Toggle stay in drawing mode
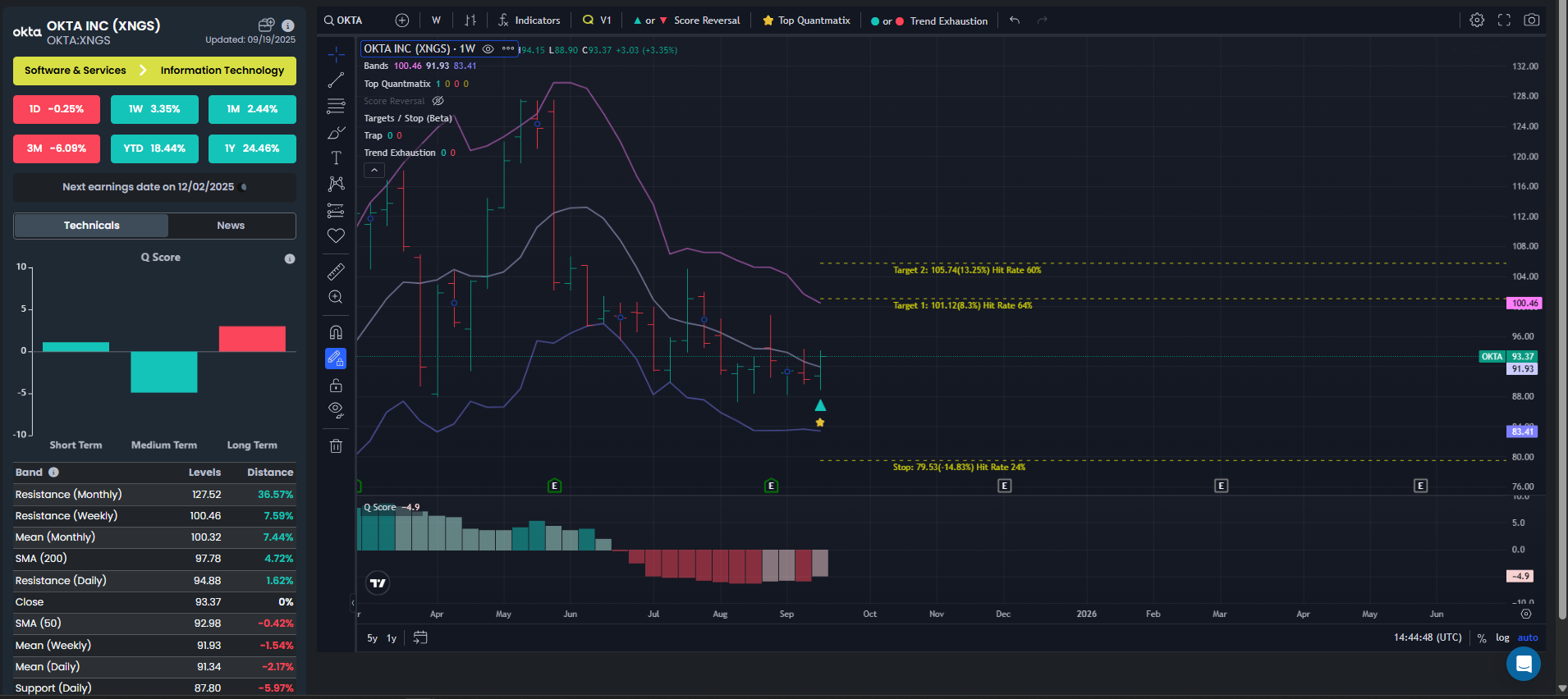Image resolution: width=1568 pixels, height=699 pixels. [x=336, y=359]
